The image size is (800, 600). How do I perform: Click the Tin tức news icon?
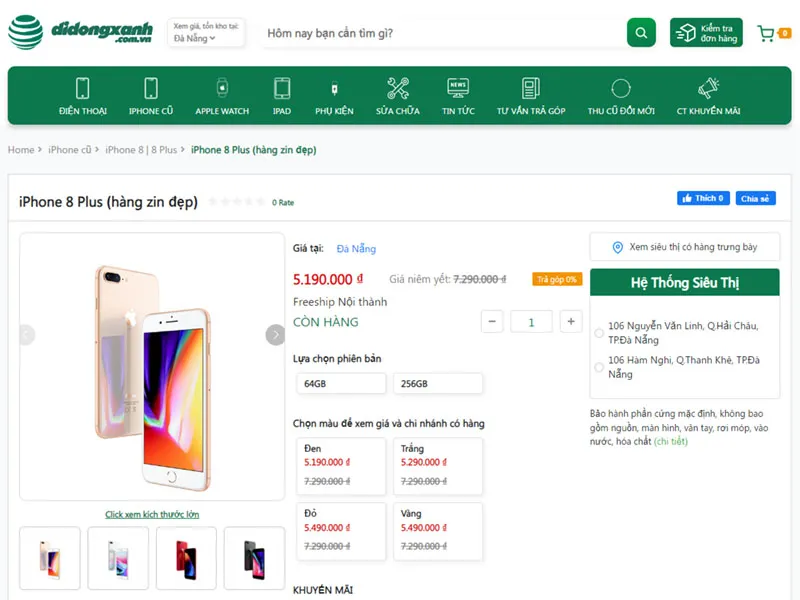(x=458, y=88)
